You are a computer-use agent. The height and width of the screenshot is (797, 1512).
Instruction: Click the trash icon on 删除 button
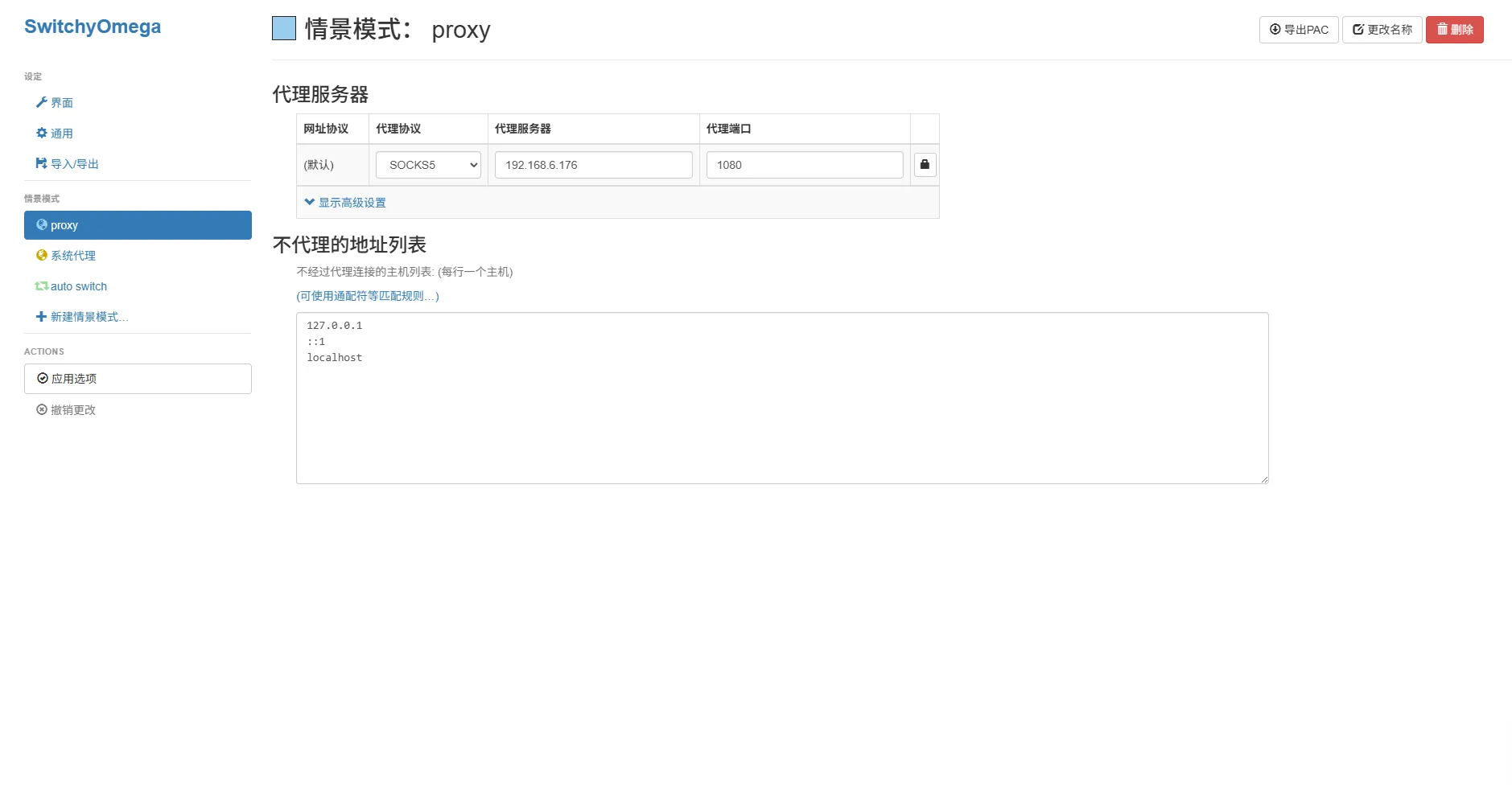pos(1442,29)
